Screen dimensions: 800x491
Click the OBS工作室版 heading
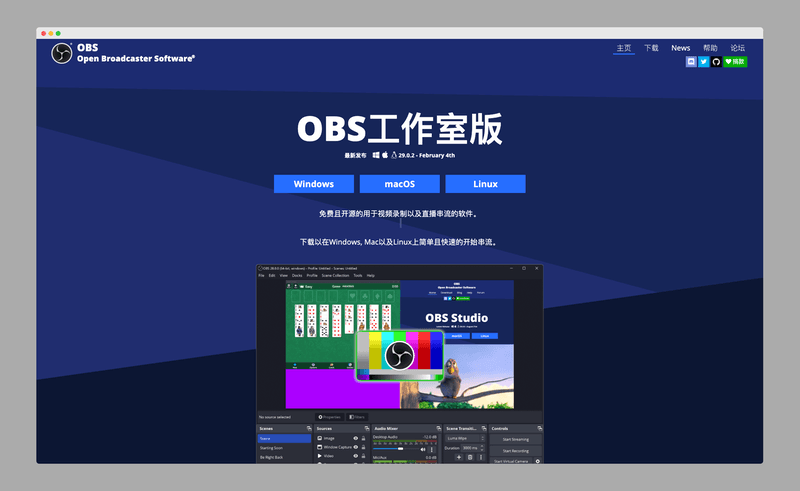point(399,129)
